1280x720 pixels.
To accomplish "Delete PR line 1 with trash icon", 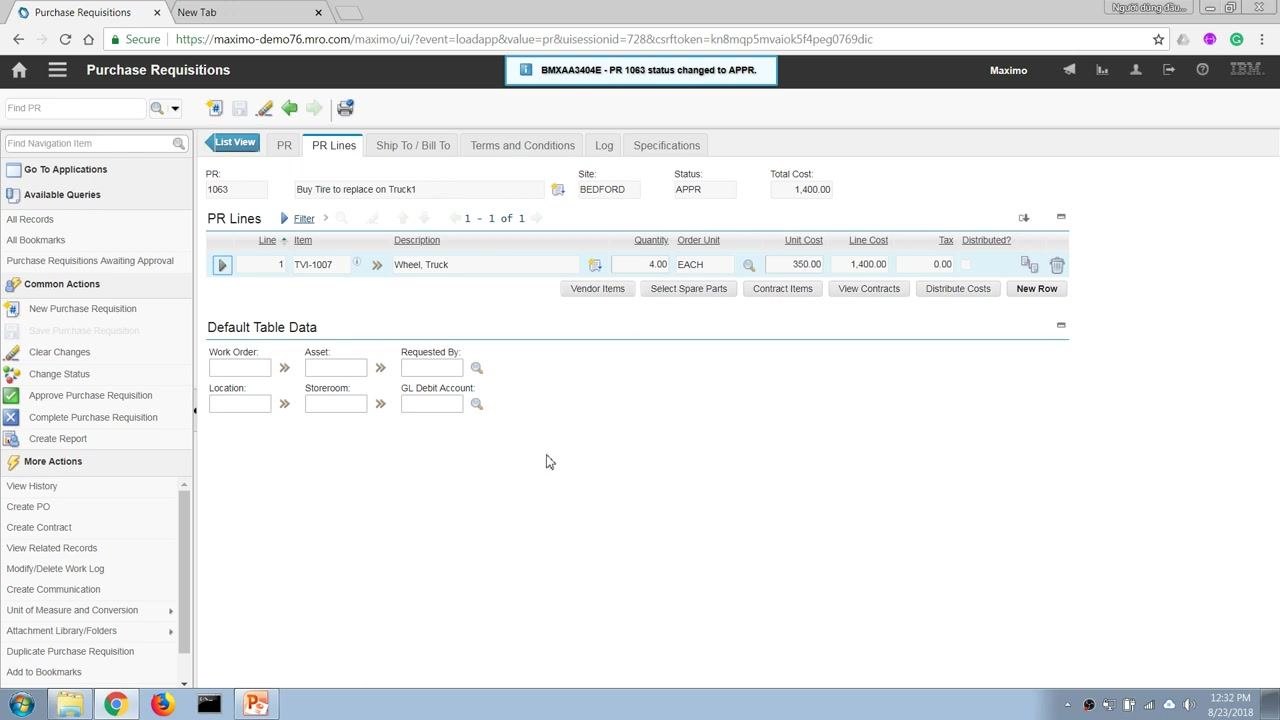I will (x=1057, y=265).
